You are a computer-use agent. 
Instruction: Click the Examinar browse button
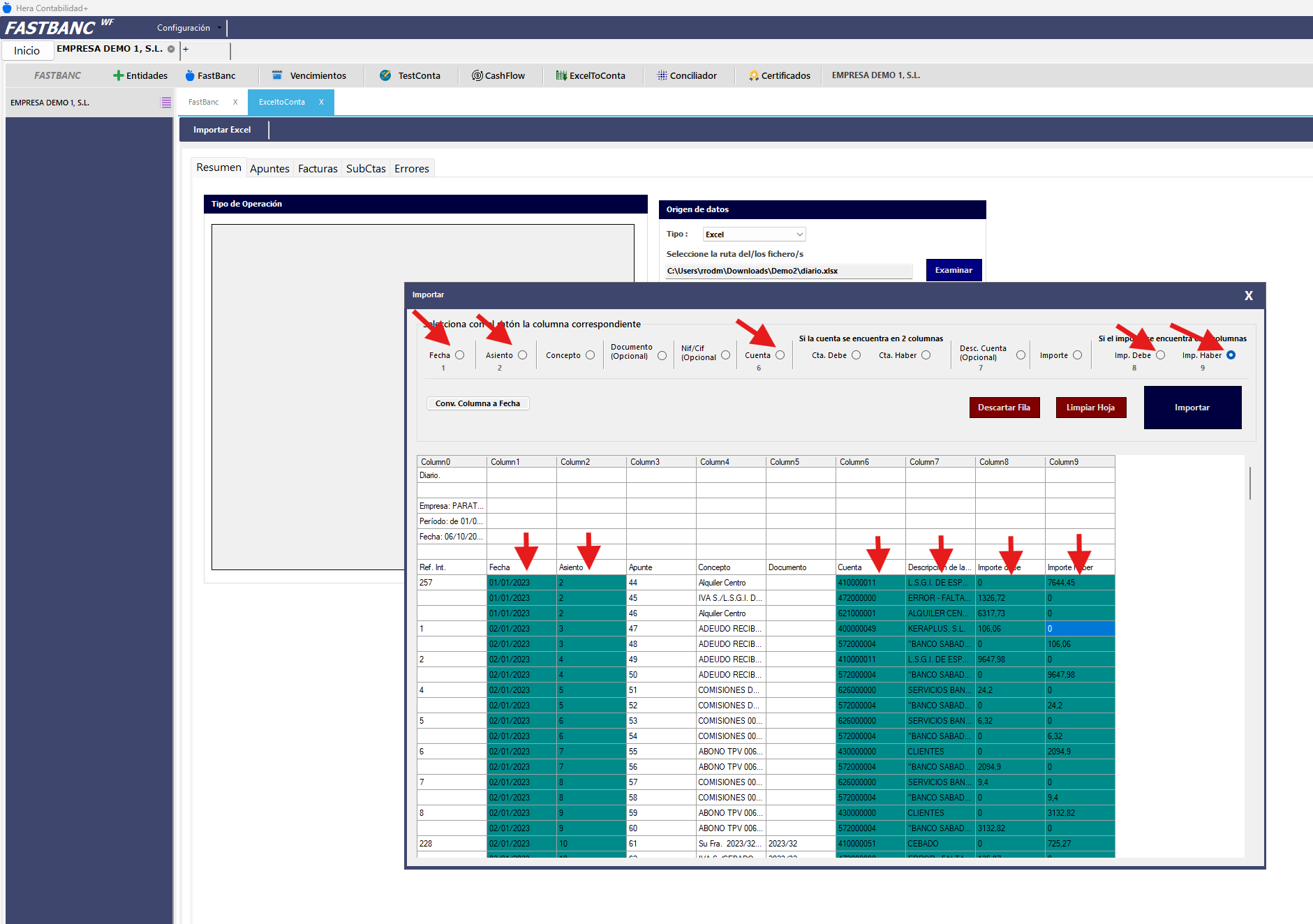click(x=954, y=270)
